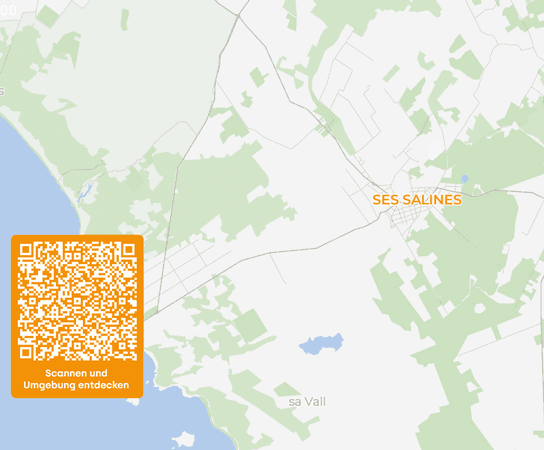Viewport: 544px width, 450px height.
Task: Click the square green field north of the lake
Action: click(x=250, y=325)
